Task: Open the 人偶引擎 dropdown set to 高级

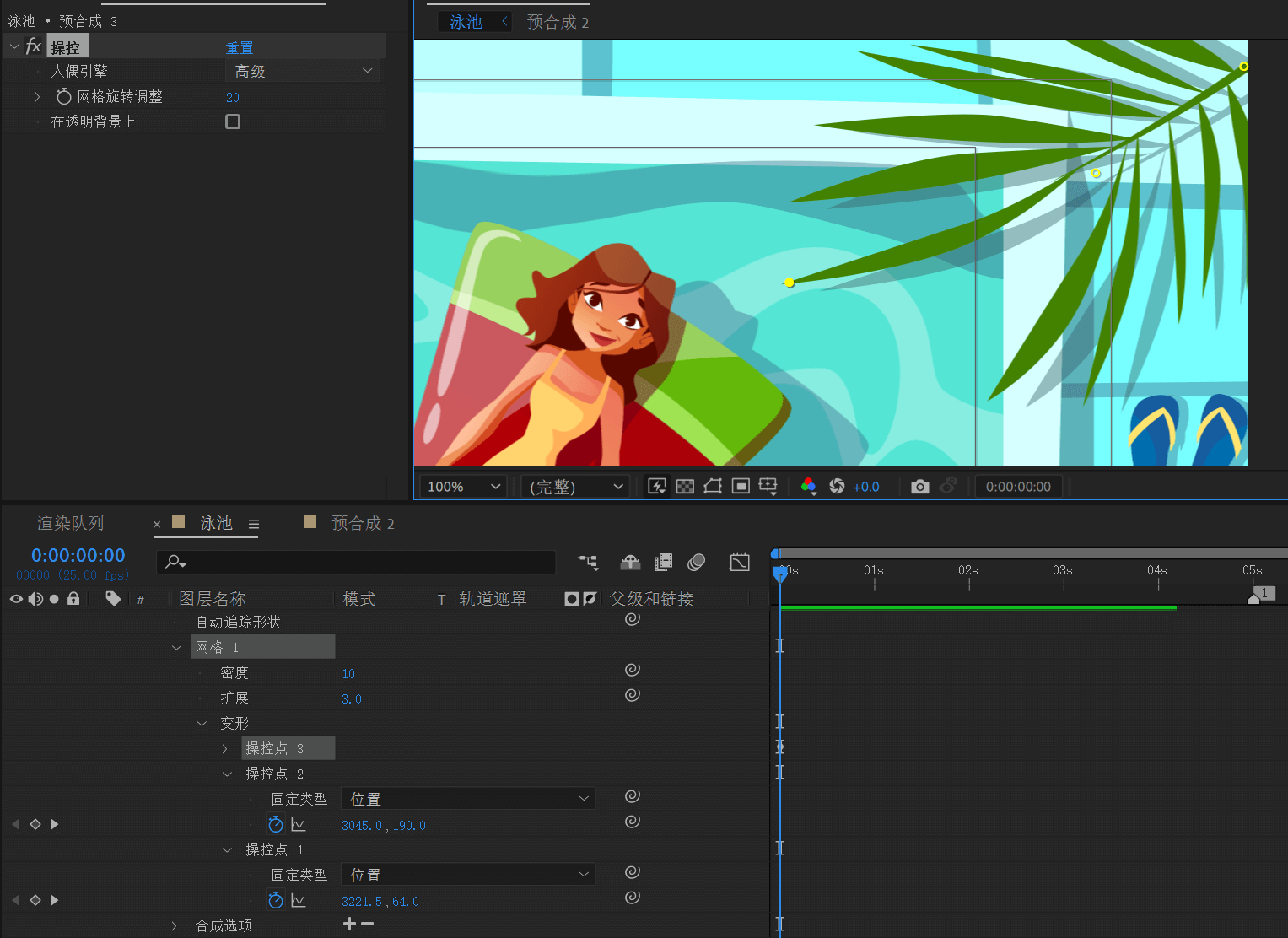Action: coord(303,72)
